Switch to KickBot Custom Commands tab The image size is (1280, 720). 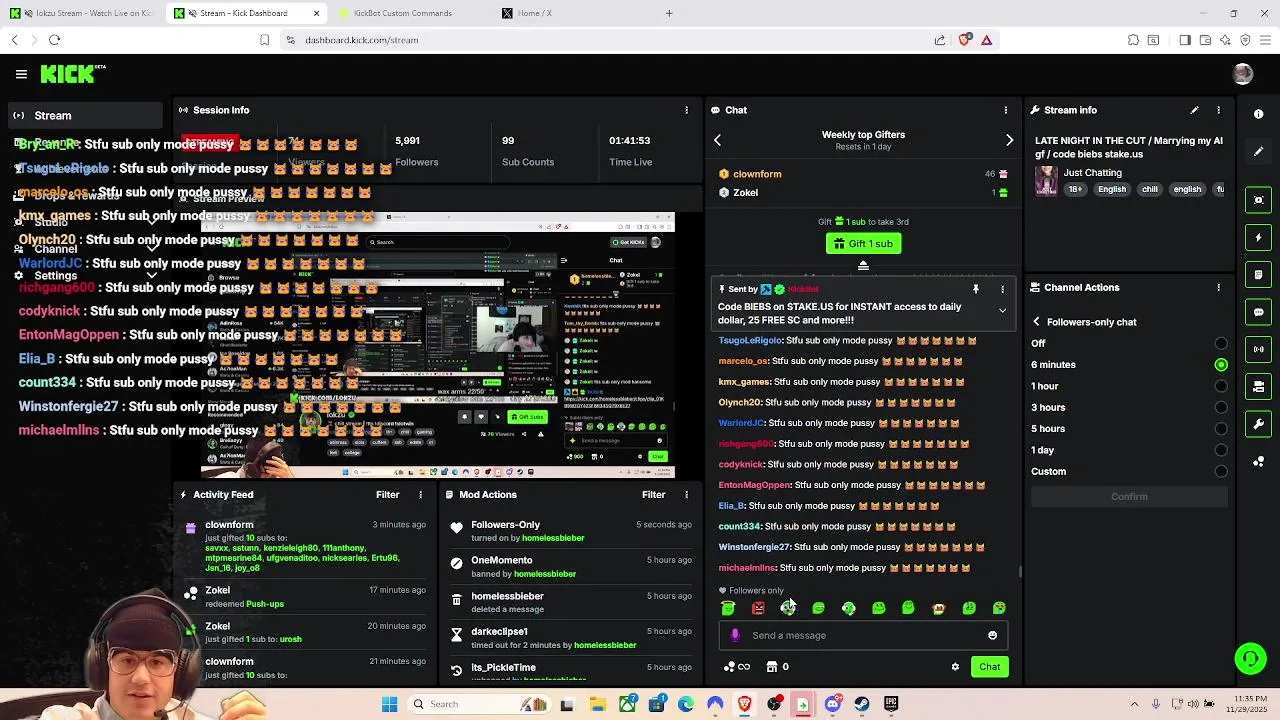412,13
